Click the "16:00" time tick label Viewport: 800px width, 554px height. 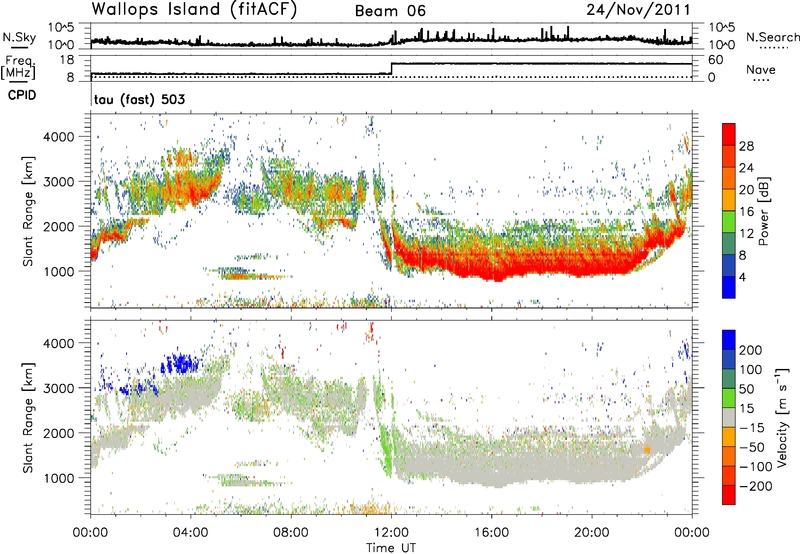pos(491,533)
